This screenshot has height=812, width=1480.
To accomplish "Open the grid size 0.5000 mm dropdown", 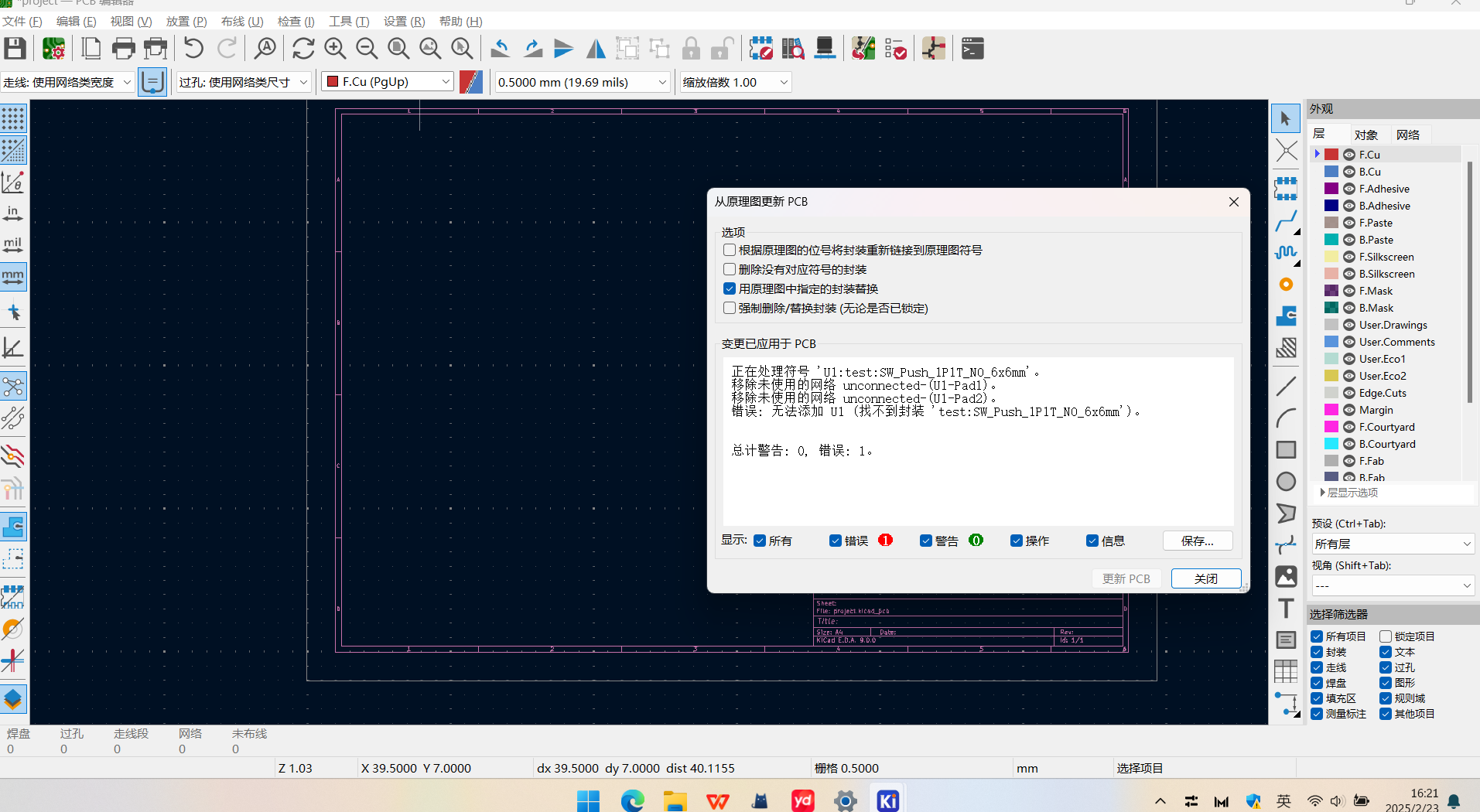I will click(x=582, y=82).
